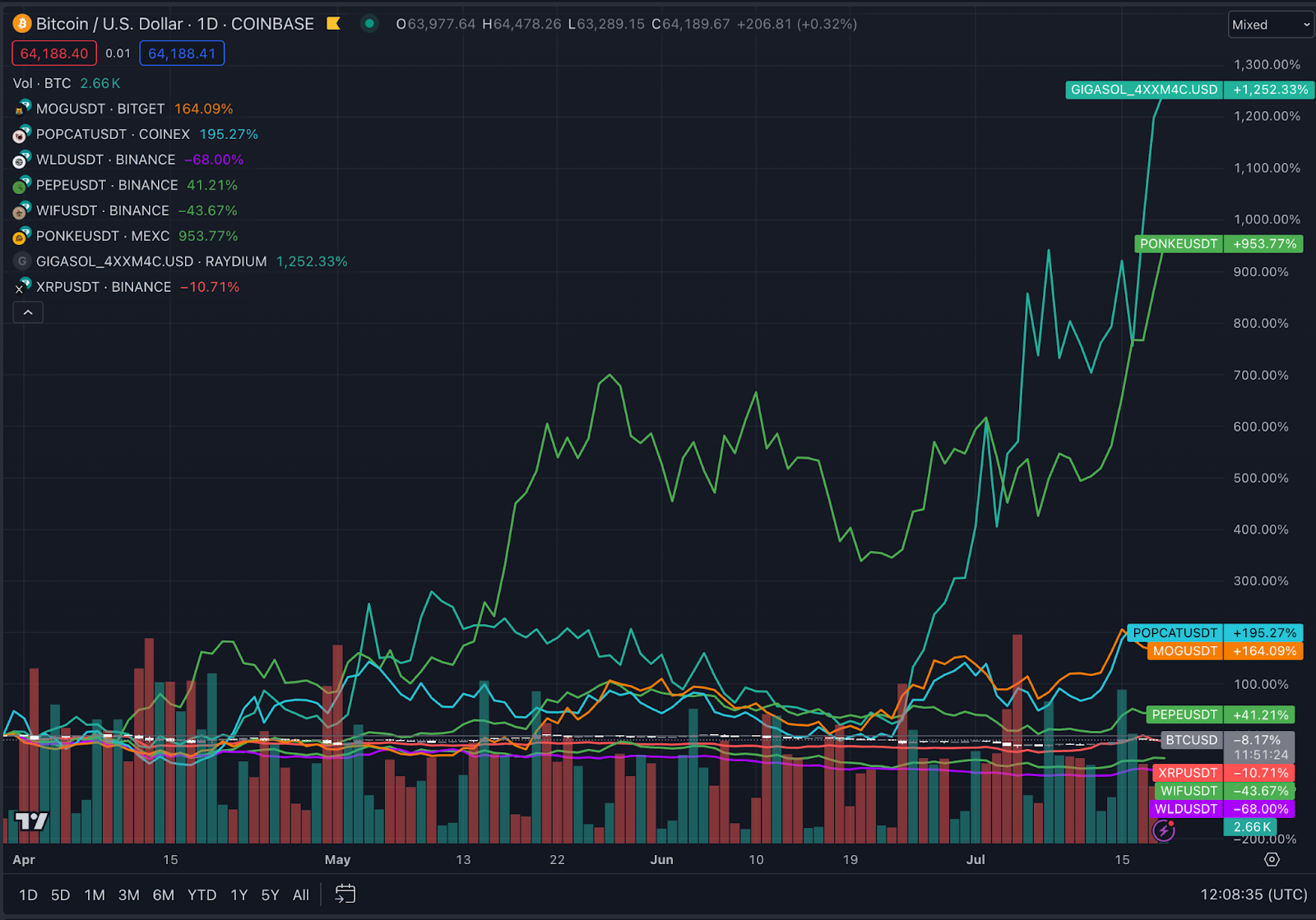This screenshot has height=920, width=1316.
Task: Click PONKEUSDT legend icon
Action: click(x=22, y=236)
